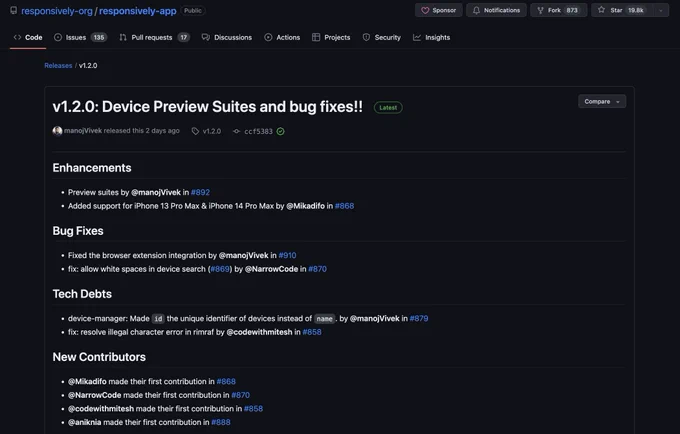Open the Security tab
Screen dimensions: 680x434
coord(382,37)
